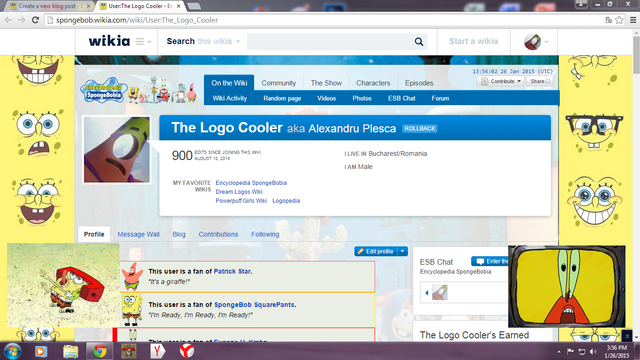Click the Edit profile button
The width and height of the screenshot is (640, 360).
click(376, 251)
